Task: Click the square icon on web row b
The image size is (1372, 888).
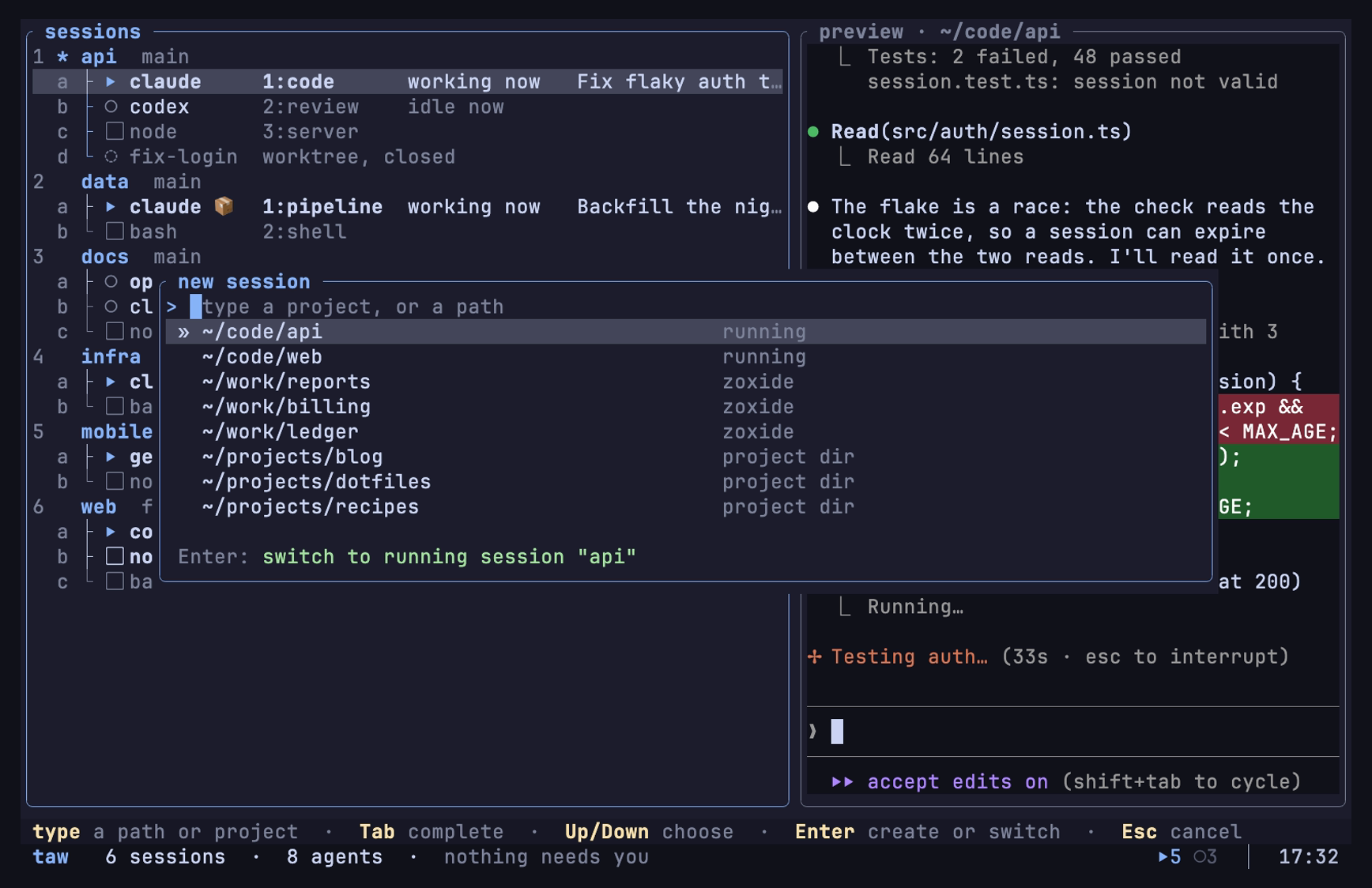Action: coord(115,556)
